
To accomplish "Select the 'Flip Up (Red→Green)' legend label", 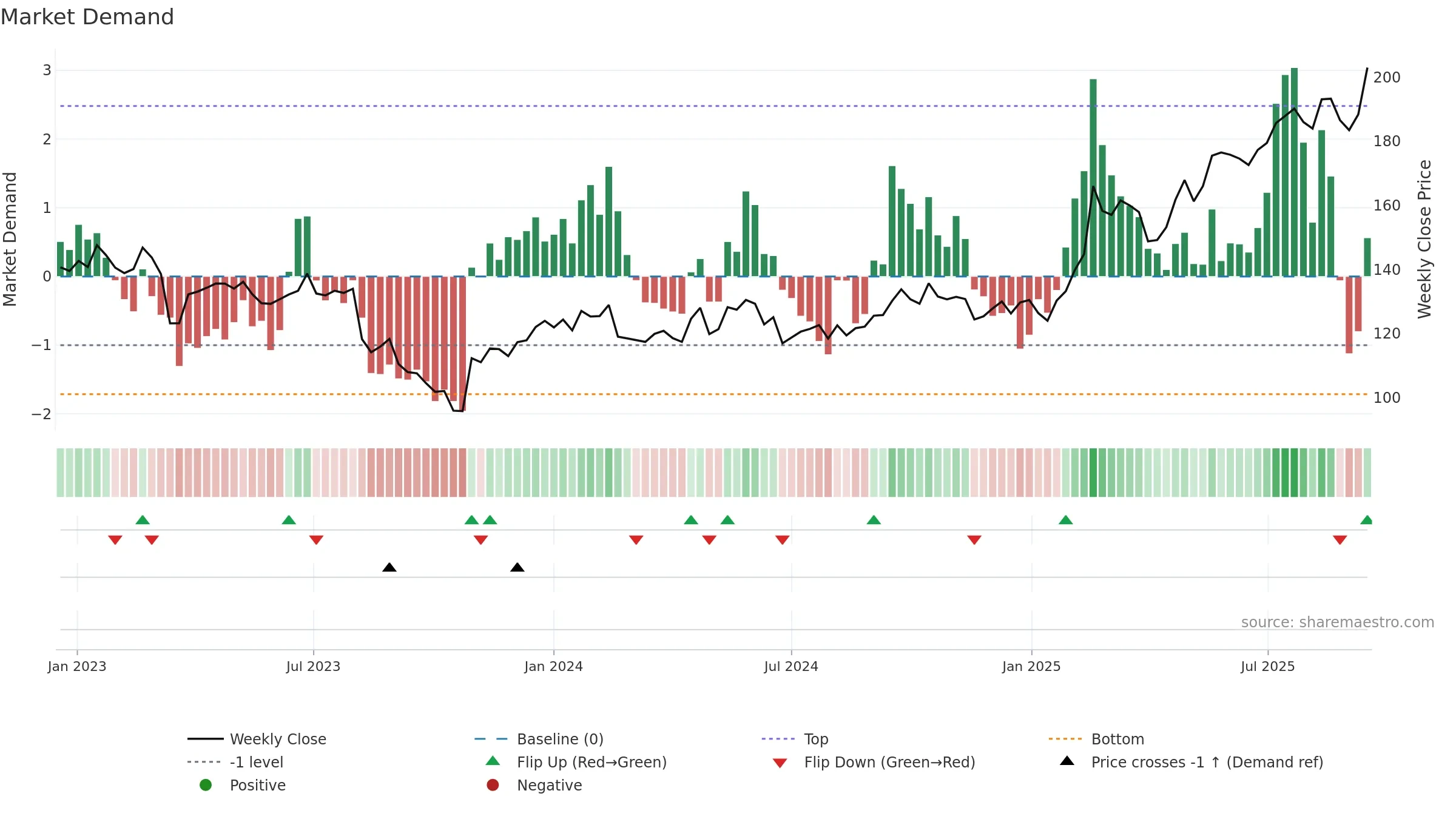I will (591, 762).
